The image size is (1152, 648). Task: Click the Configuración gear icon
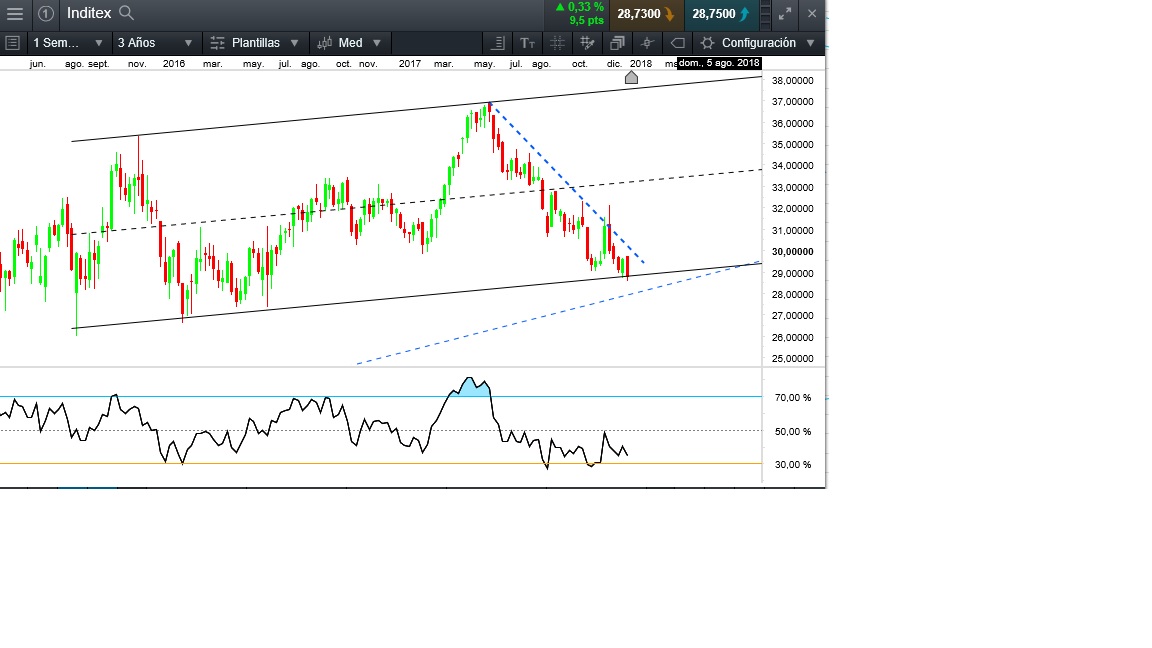(x=707, y=43)
